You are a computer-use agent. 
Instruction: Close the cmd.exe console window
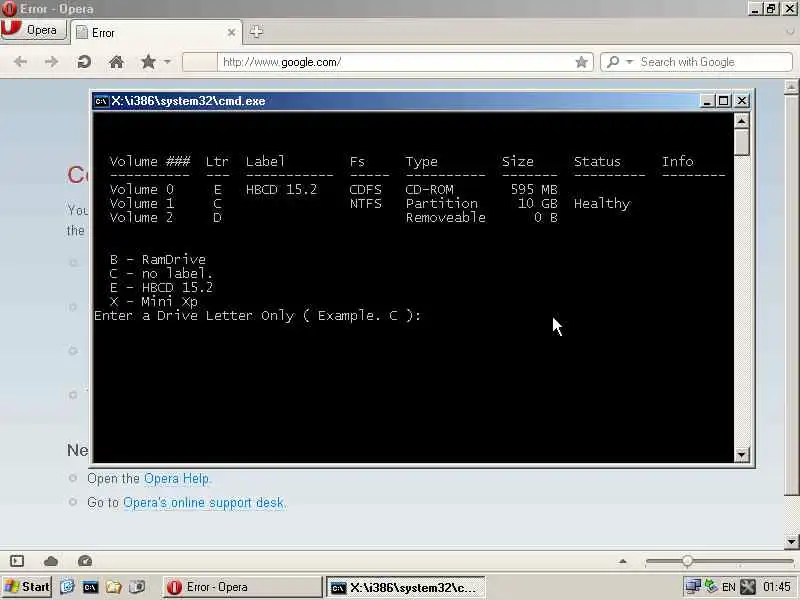click(x=742, y=101)
